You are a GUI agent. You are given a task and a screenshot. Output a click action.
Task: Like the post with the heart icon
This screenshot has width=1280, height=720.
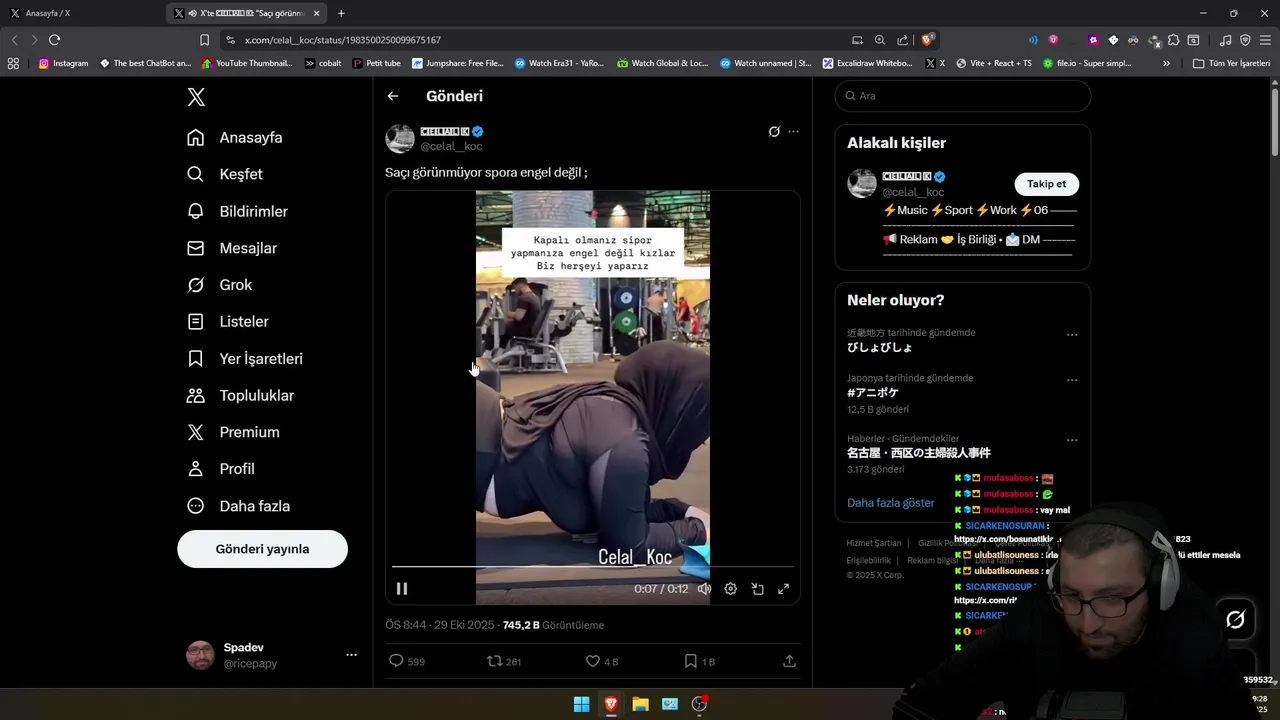pos(592,661)
